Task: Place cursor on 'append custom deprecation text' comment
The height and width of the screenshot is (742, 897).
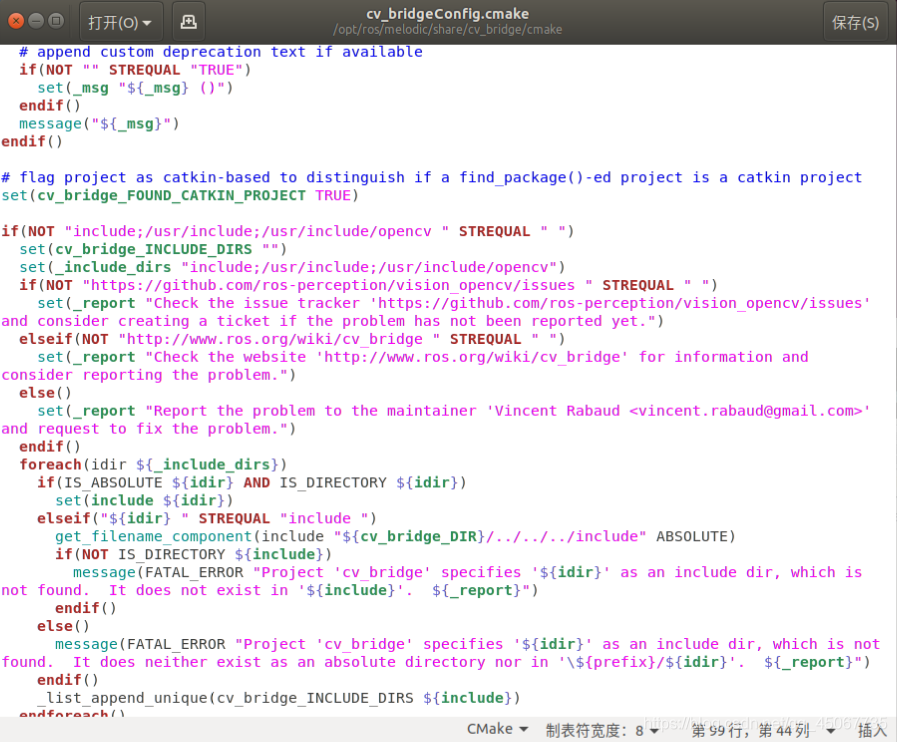Action: pyautogui.click(x=221, y=52)
